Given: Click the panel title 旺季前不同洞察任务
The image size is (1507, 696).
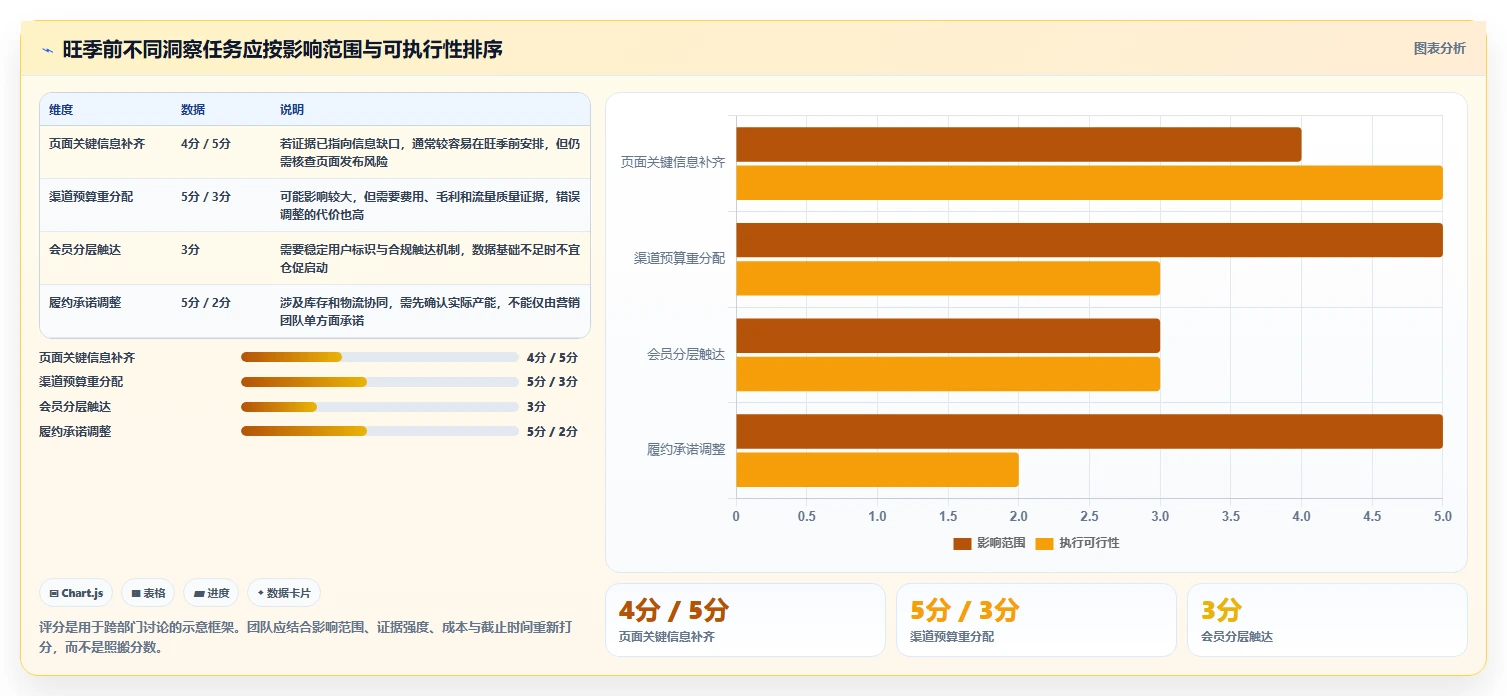Looking at the screenshot, I should (282, 49).
